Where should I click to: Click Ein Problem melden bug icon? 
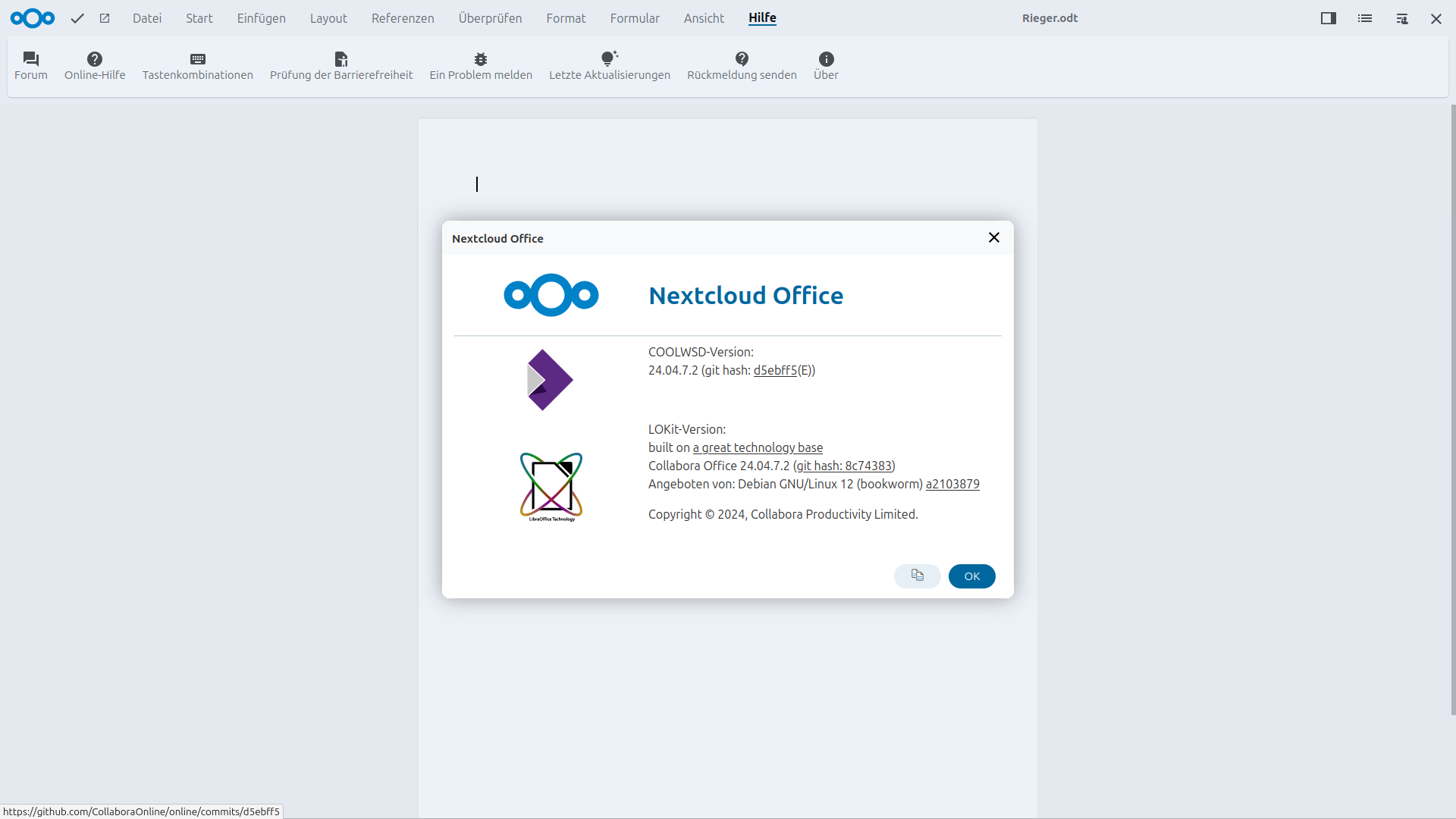[x=481, y=66]
